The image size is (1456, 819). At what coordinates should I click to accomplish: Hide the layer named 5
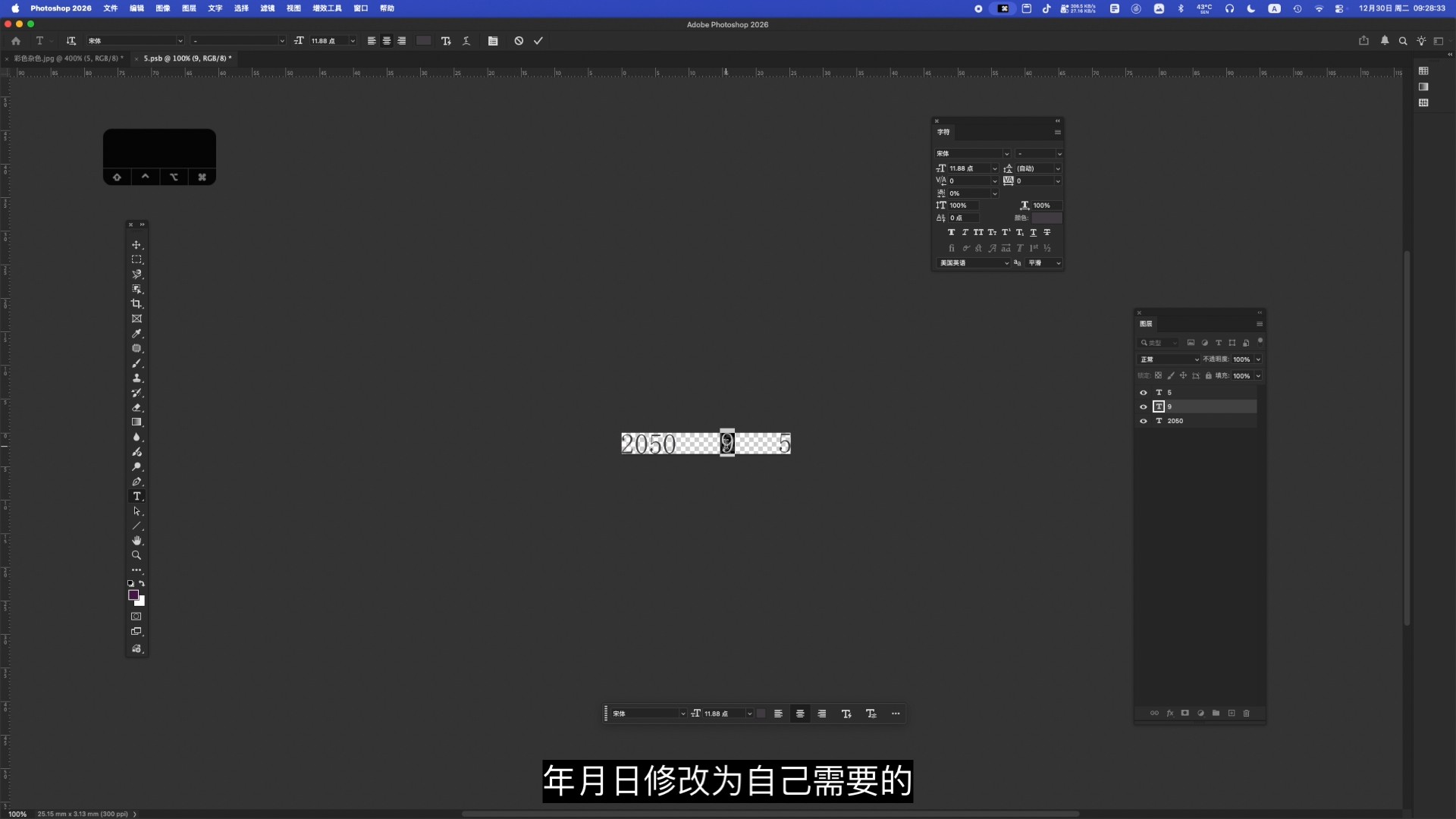(1144, 392)
